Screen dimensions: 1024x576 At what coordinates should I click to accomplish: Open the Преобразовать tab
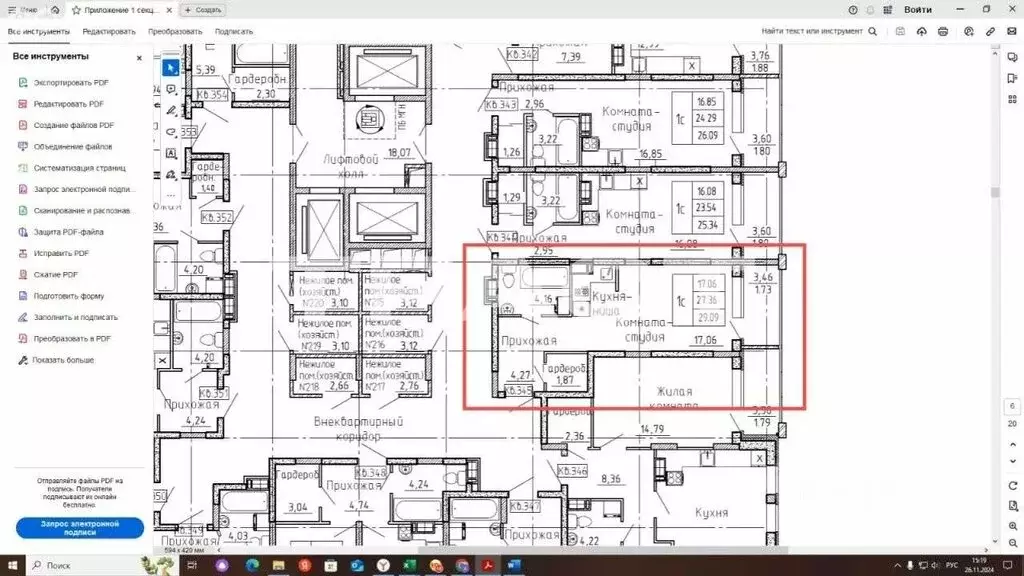pos(175,31)
